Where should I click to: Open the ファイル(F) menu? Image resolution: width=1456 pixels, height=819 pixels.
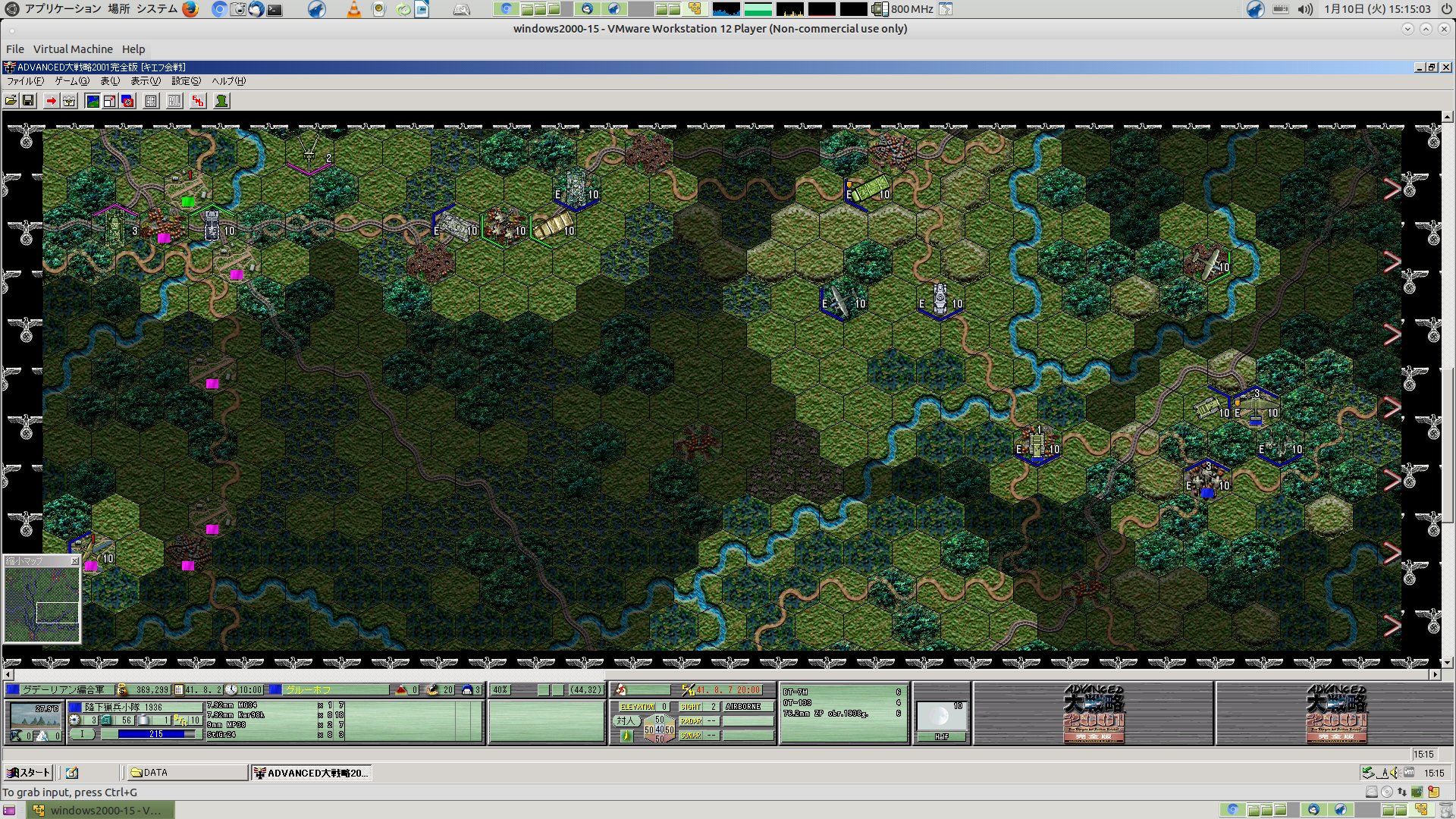(x=25, y=81)
